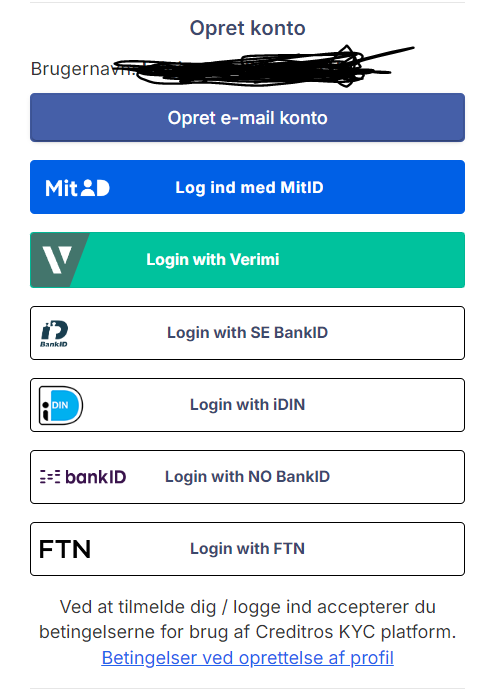Click the Opret konto heading
The image size is (490, 692).
tap(247, 28)
